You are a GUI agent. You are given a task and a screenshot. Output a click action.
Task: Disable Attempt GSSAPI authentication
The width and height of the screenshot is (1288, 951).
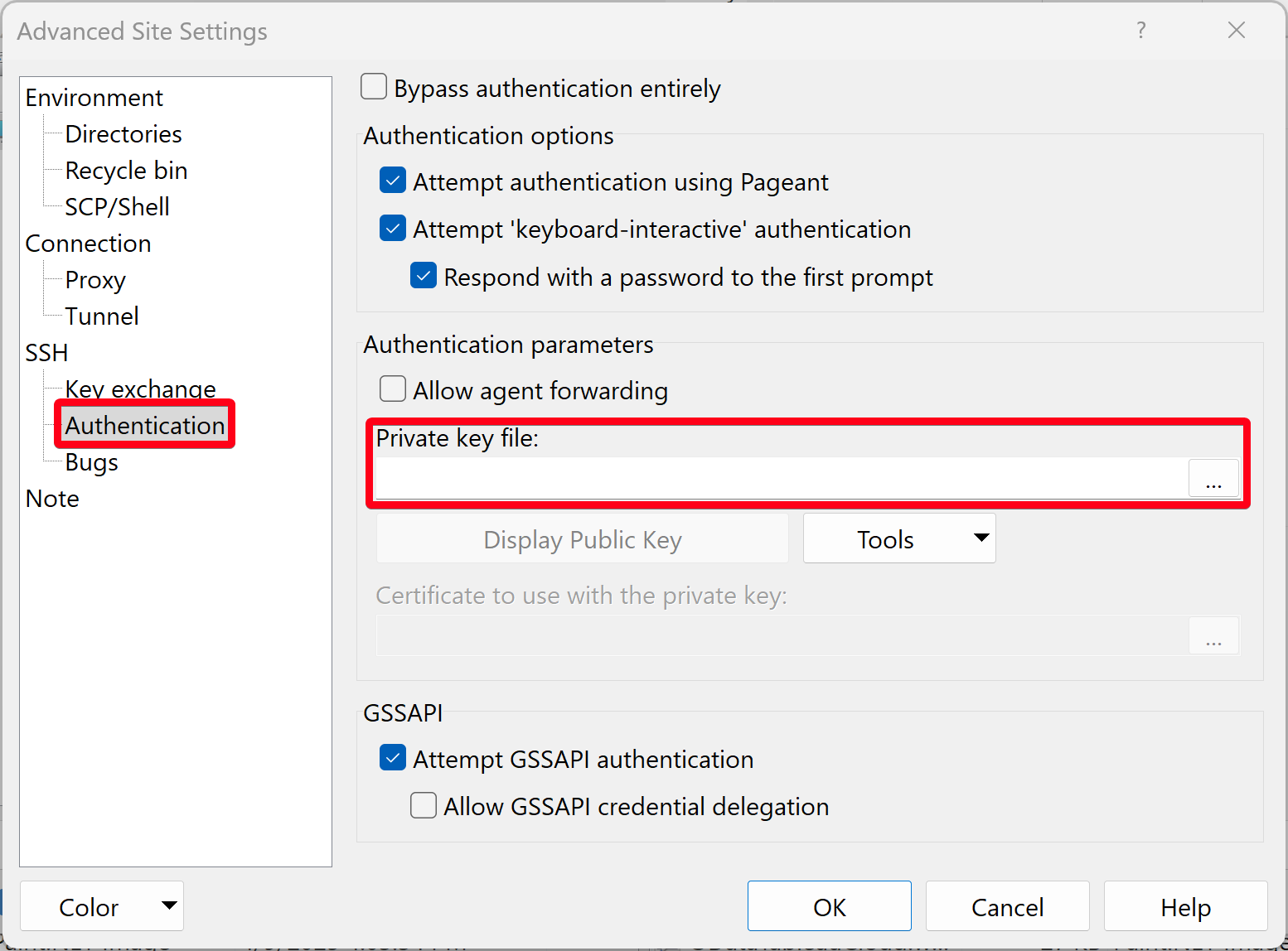point(392,757)
